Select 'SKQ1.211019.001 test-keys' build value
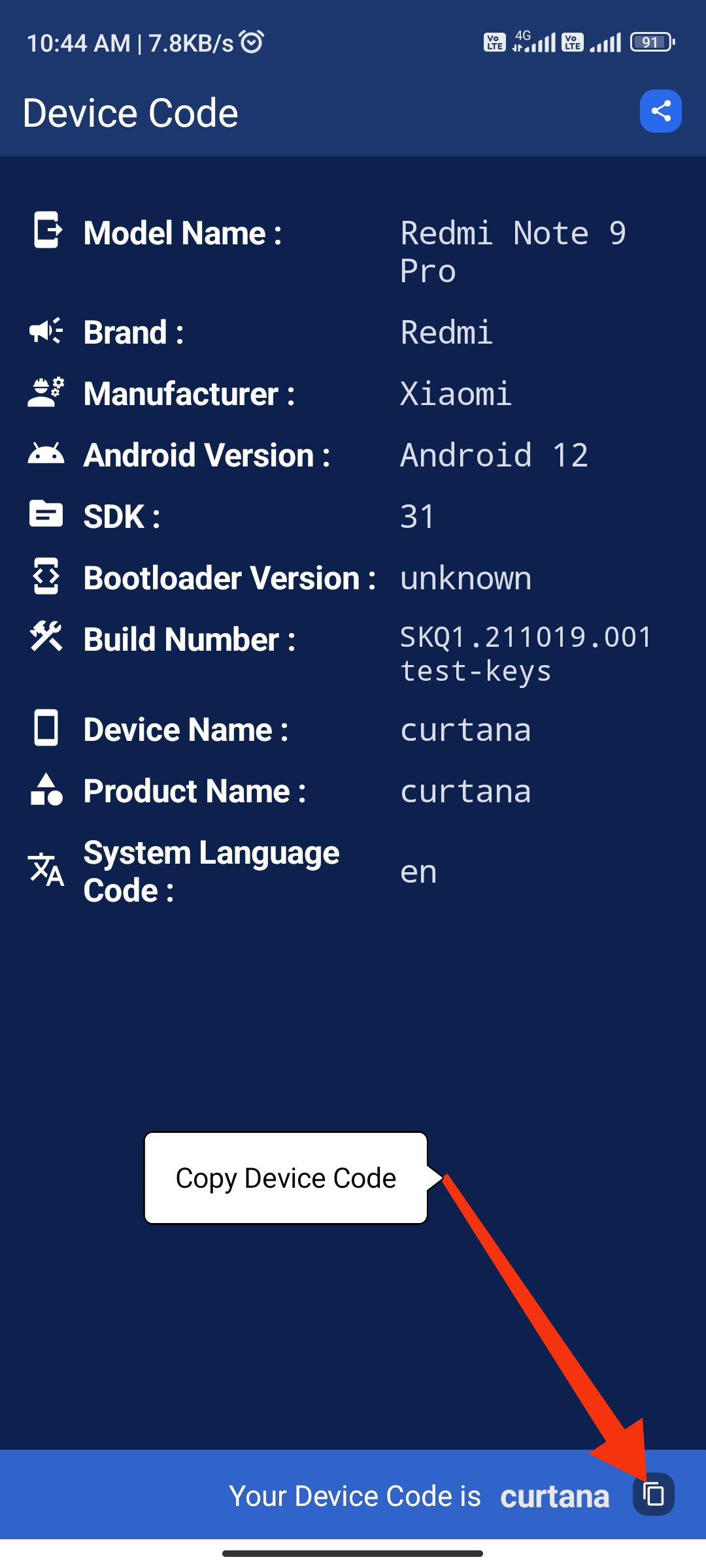The width and height of the screenshot is (706, 1568). [526, 653]
